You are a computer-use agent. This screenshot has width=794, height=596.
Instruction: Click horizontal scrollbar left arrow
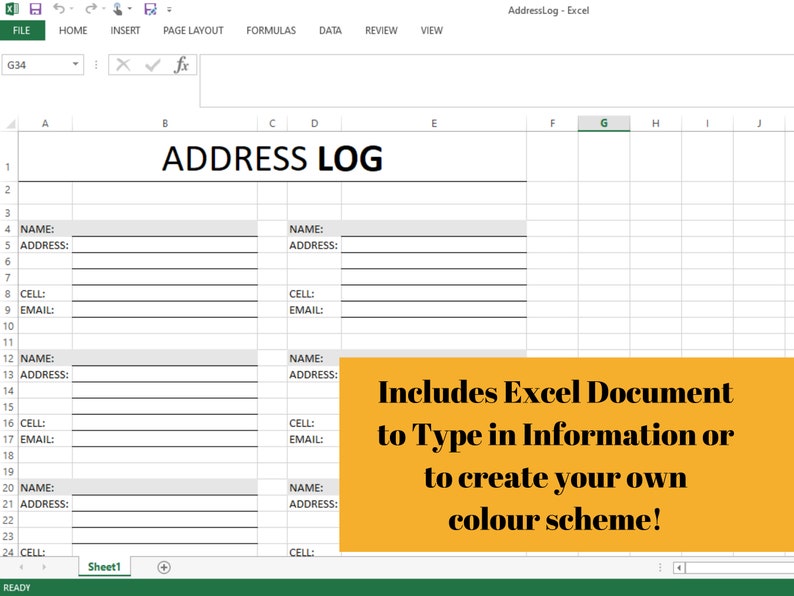[x=679, y=568]
